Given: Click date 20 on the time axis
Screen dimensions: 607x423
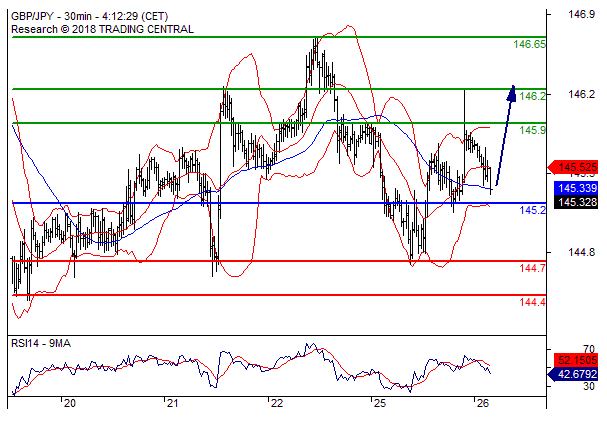Looking at the screenshot, I should point(69,404).
